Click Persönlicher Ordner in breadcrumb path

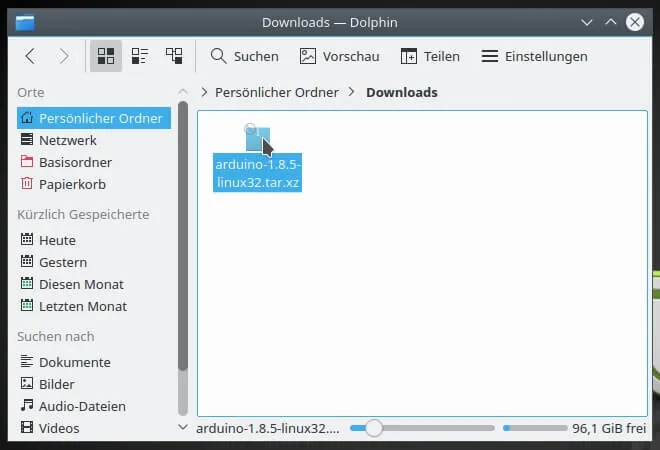click(x=276, y=92)
